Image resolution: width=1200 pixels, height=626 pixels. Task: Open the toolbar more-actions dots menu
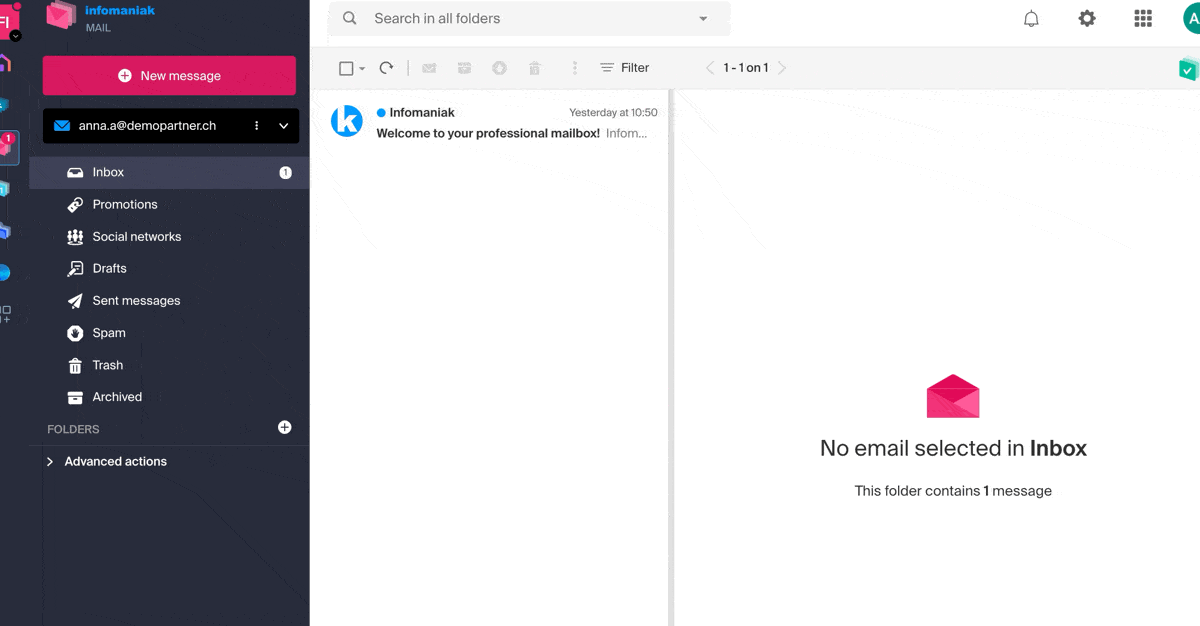pos(574,68)
